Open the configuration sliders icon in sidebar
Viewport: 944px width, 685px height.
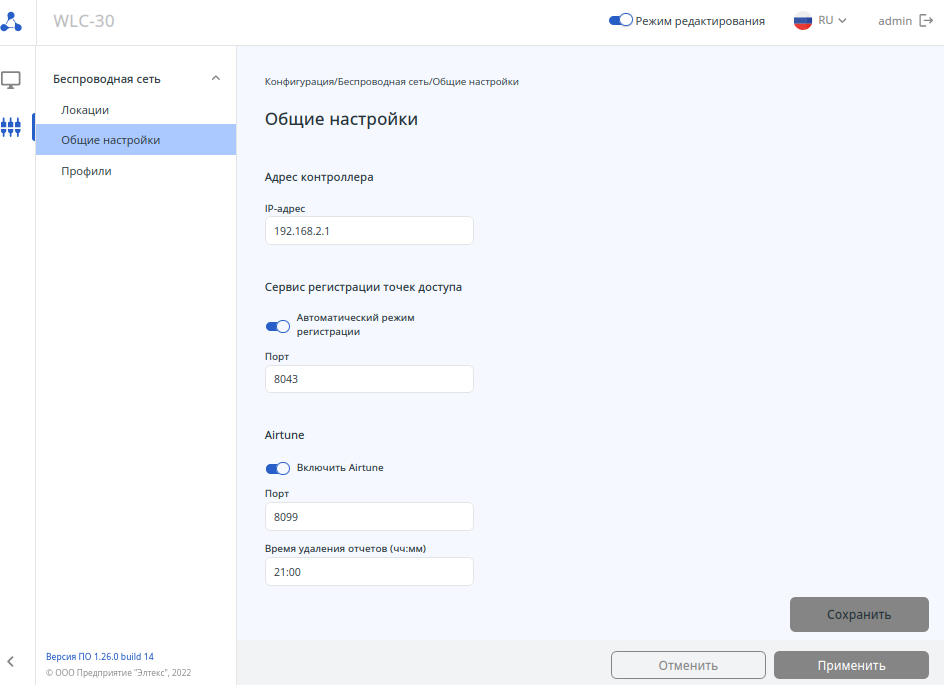[x=11, y=127]
